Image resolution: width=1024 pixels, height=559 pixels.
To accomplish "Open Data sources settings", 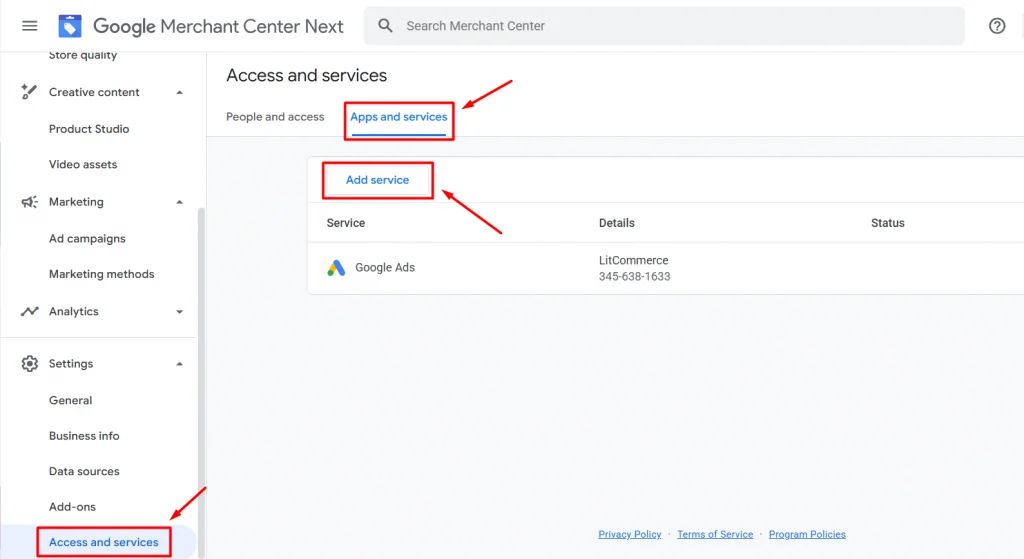I will coord(84,471).
